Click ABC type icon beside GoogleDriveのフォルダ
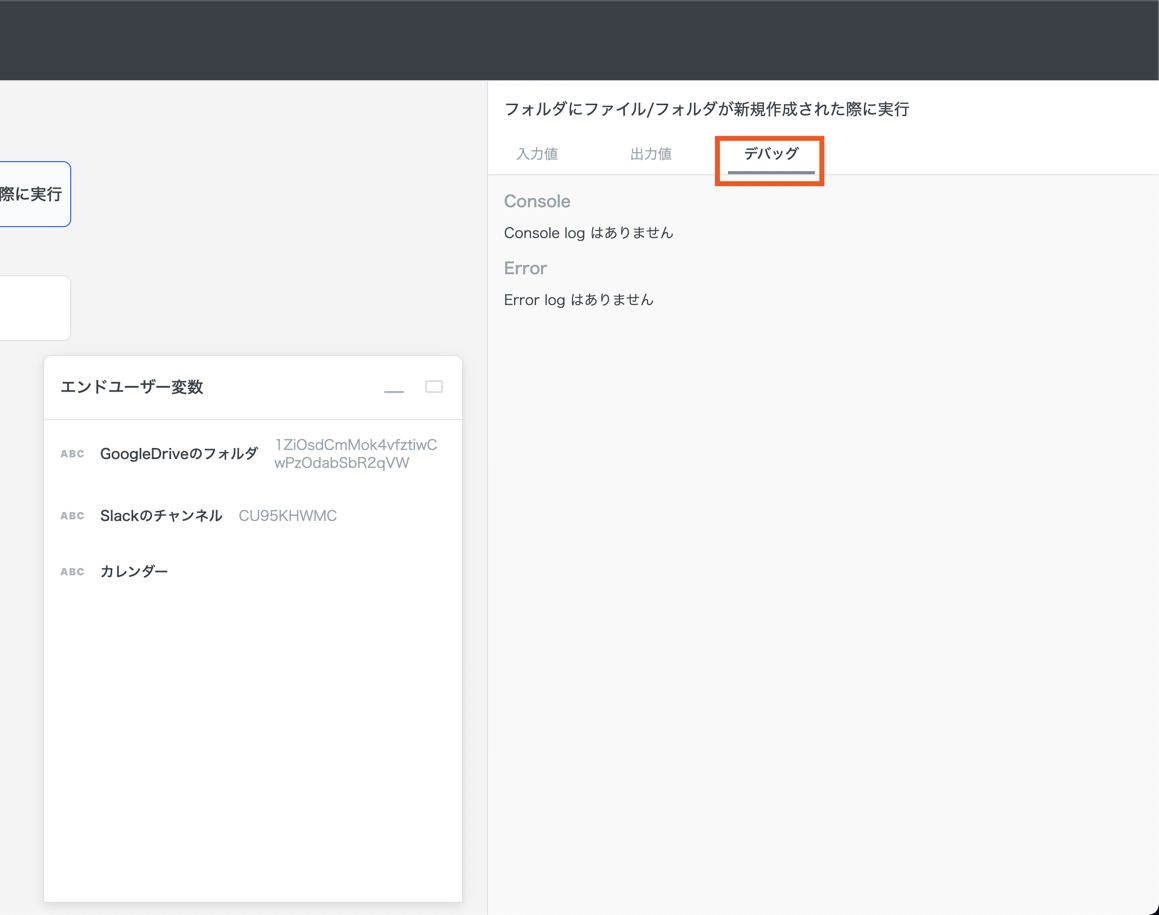1159x915 pixels. tap(72, 454)
